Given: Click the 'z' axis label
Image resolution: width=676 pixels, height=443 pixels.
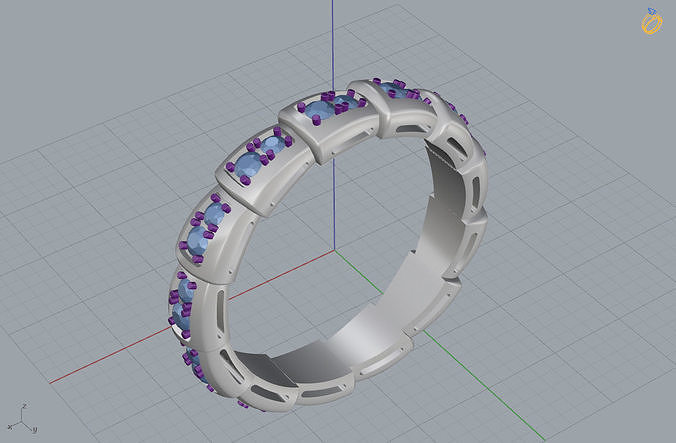Looking at the screenshot, I should pyautogui.click(x=25, y=406).
